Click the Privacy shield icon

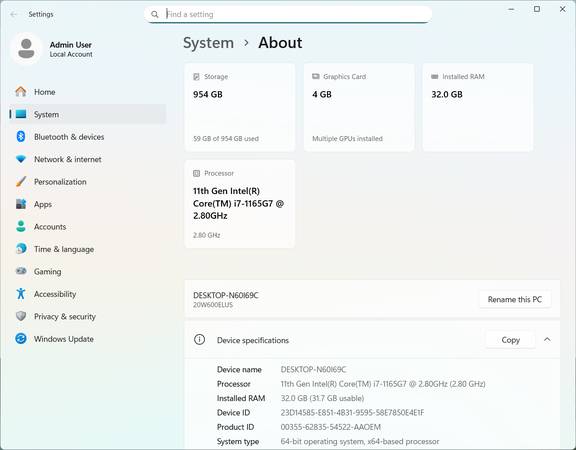21,316
